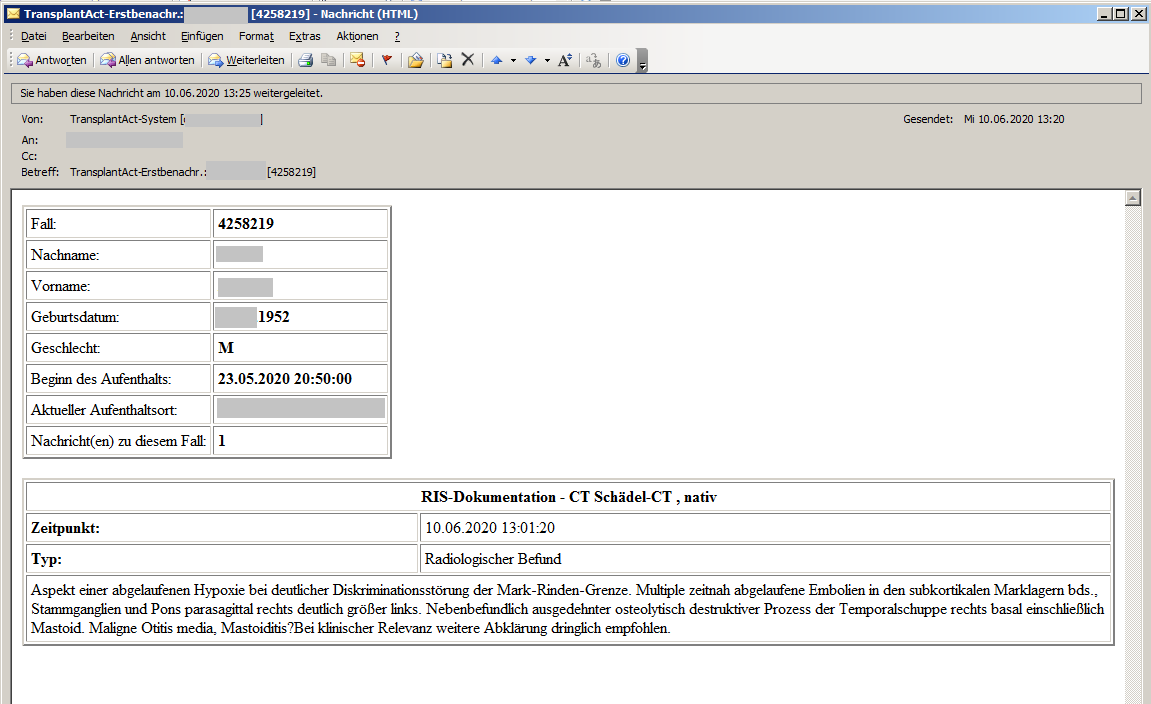Move message to folder via folder icon
The height and width of the screenshot is (704, 1151).
tap(416, 60)
